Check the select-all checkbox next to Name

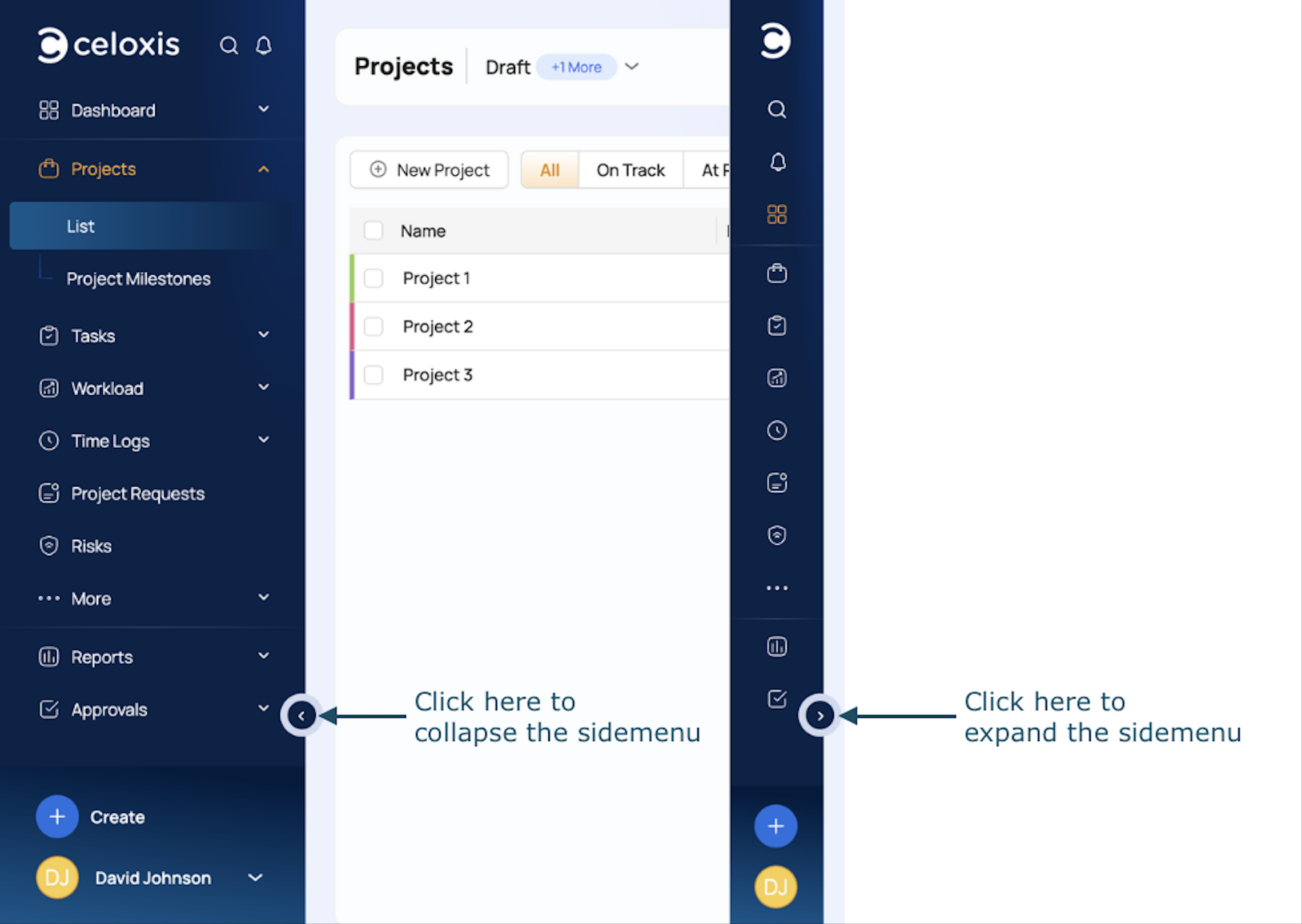click(373, 231)
